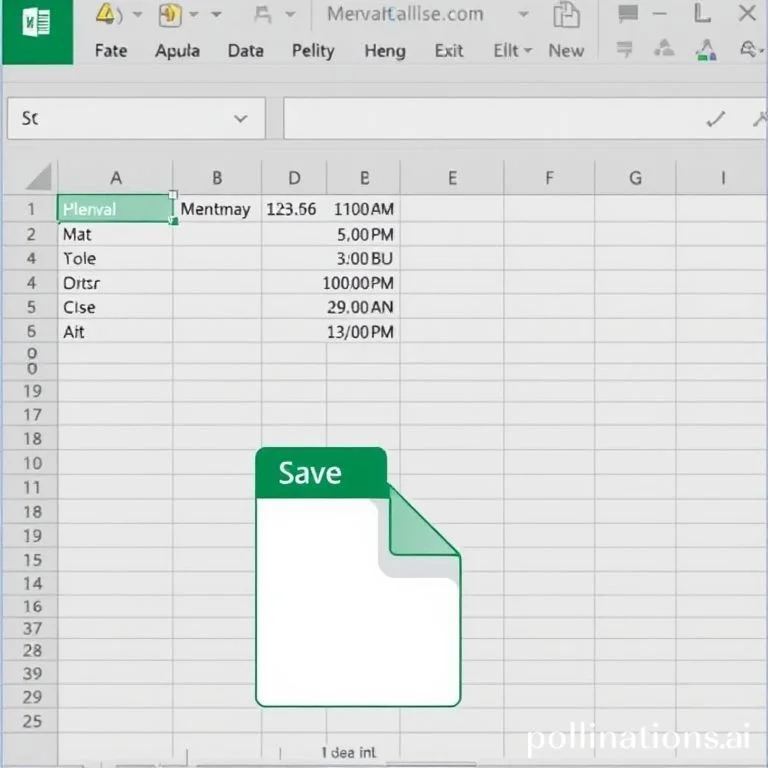This screenshot has width=768, height=768.
Task: Open the Fate menu tab
Action: 110,51
